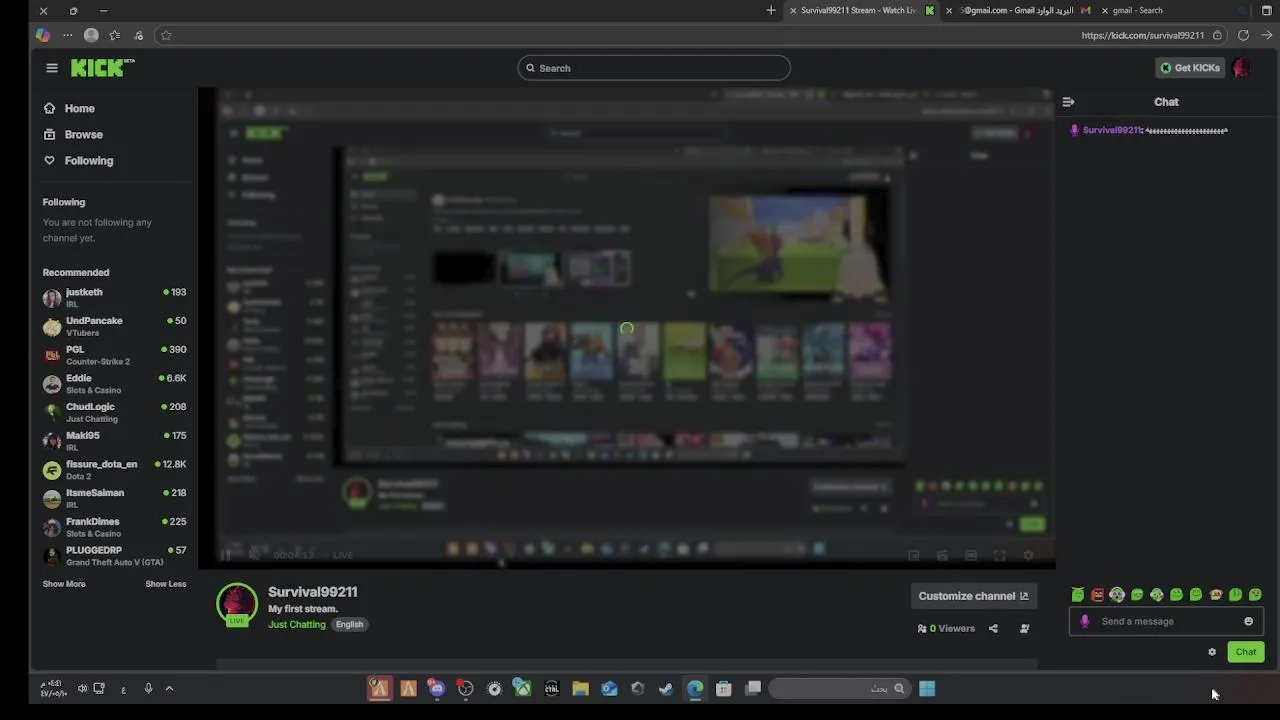This screenshot has height=720, width=1280.
Task: Insert the headphones emote in emote row
Action: 1117,595
